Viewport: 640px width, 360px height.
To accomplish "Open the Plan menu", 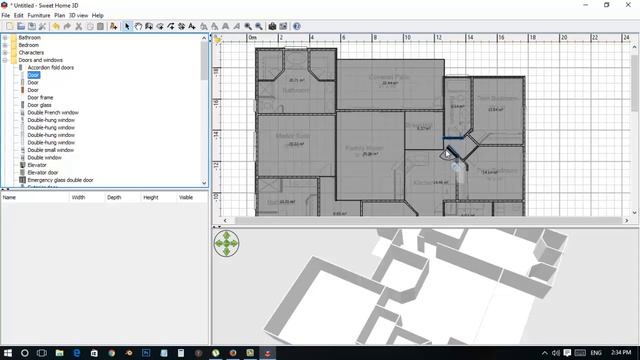I will (x=60, y=16).
